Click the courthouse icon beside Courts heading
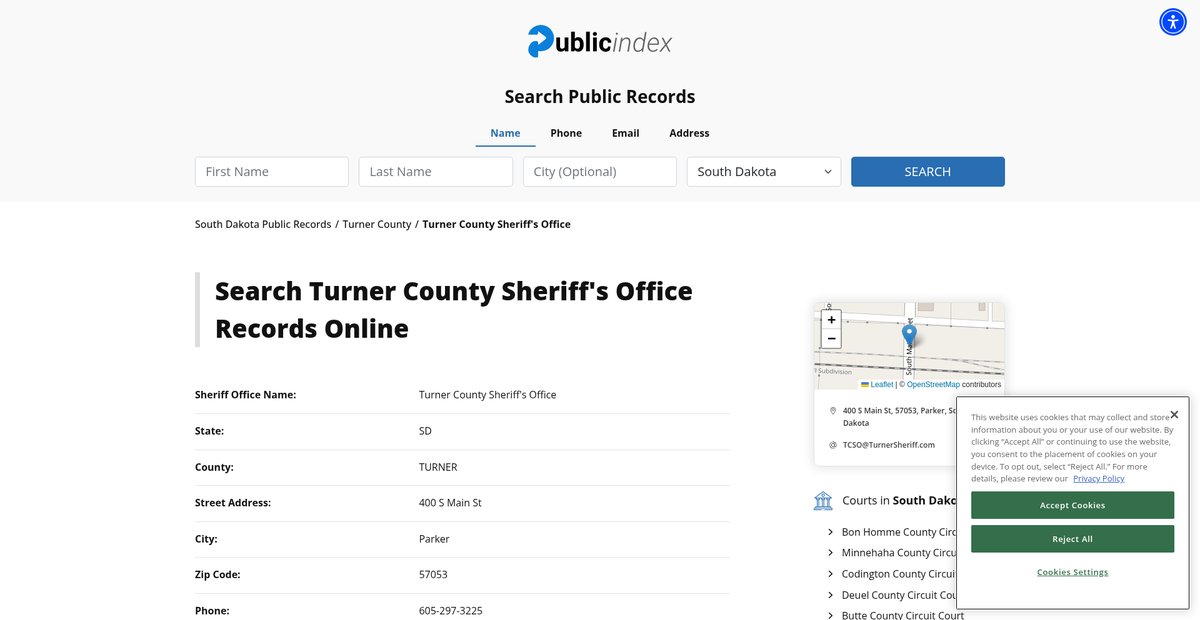This screenshot has width=1200, height=620. [x=823, y=500]
